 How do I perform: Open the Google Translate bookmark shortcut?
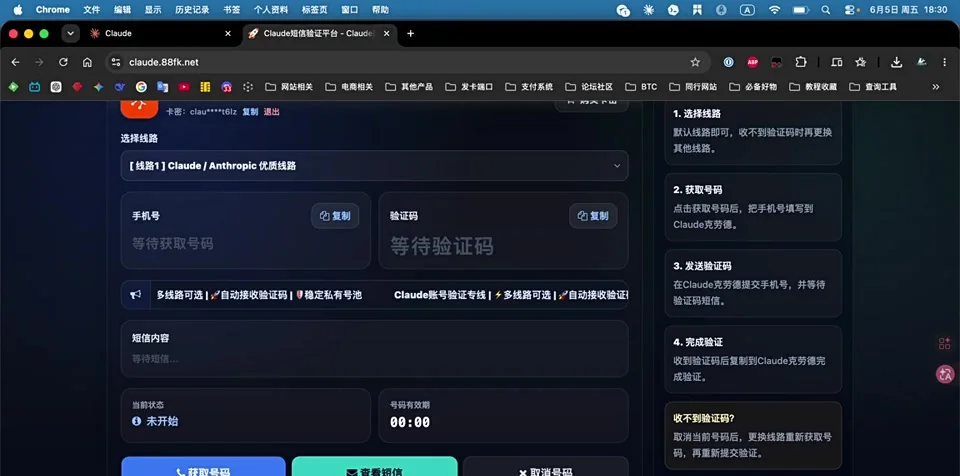tap(162, 87)
